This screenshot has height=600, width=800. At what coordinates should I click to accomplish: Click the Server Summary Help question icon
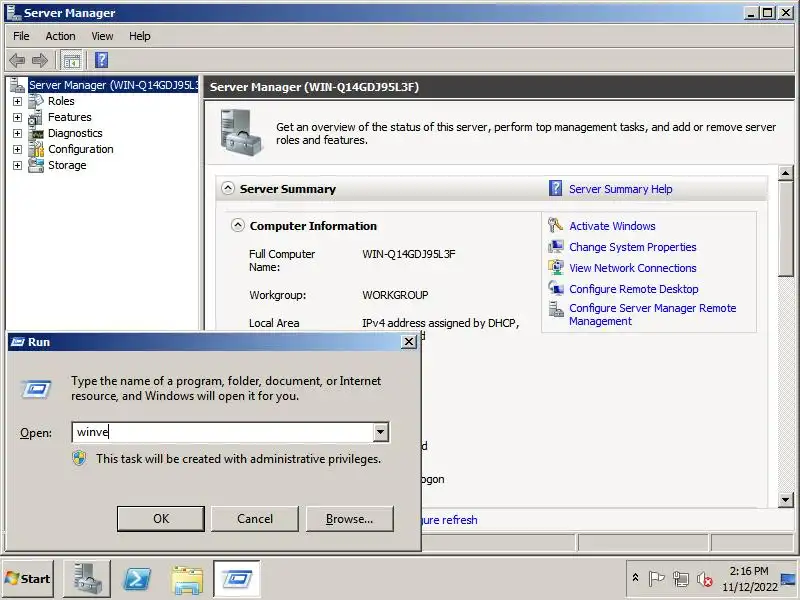click(x=556, y=188)
